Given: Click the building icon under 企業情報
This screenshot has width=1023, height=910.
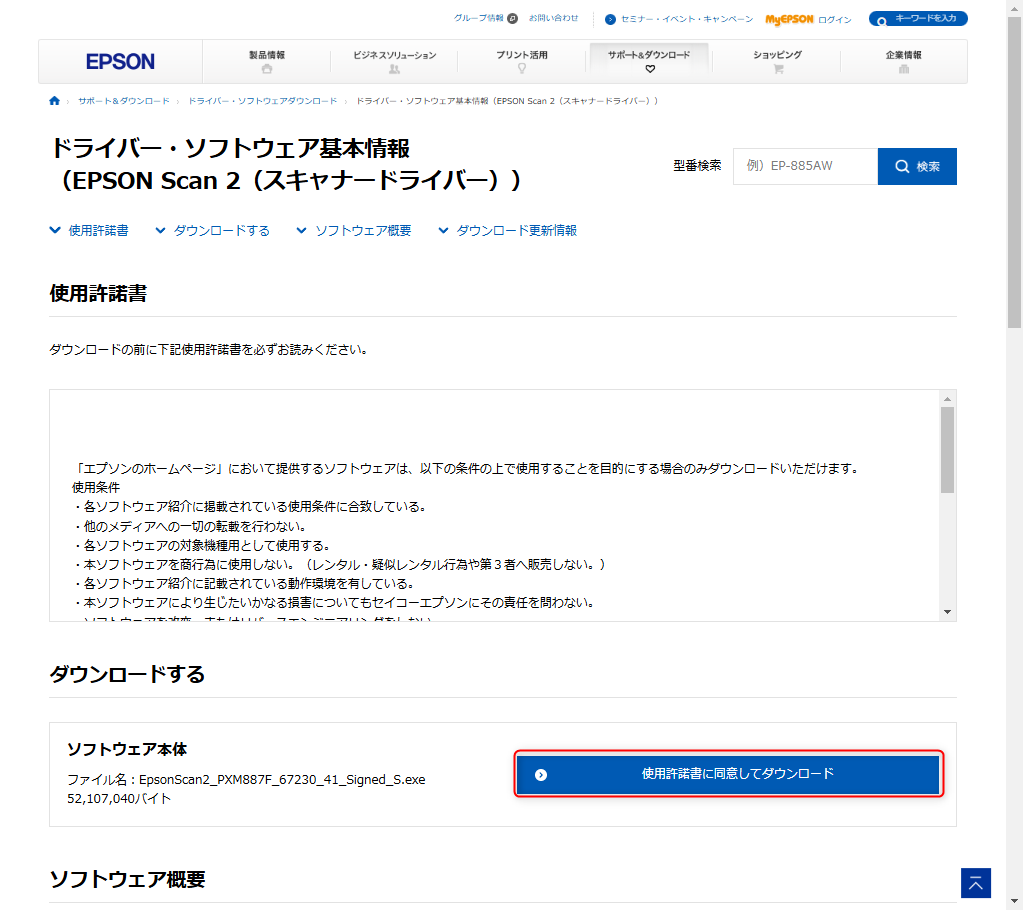Looking at the screenshot, I should 904,69.
